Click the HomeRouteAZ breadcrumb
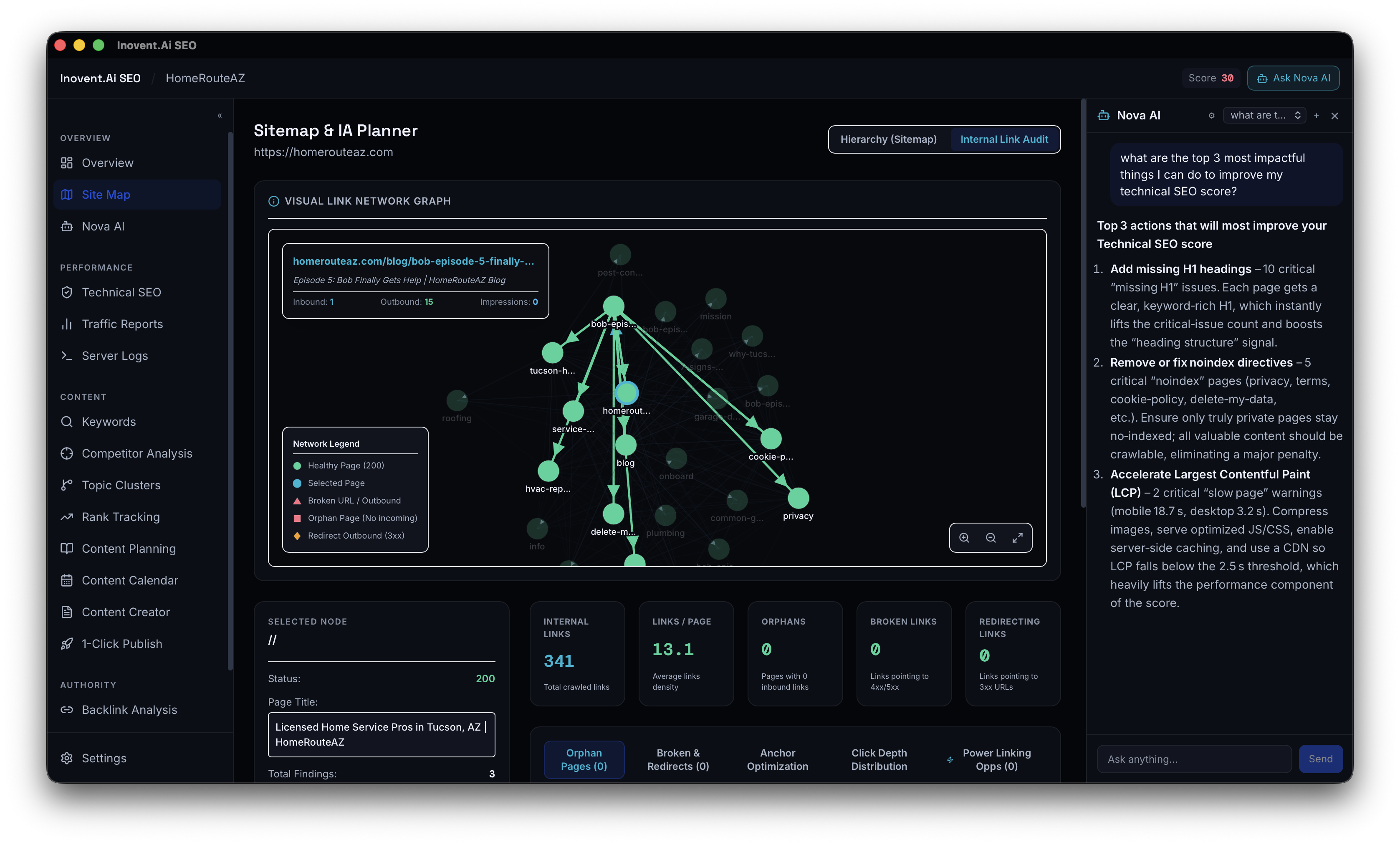The width and height of the screenshot is (1400, 845). [205, 78]
